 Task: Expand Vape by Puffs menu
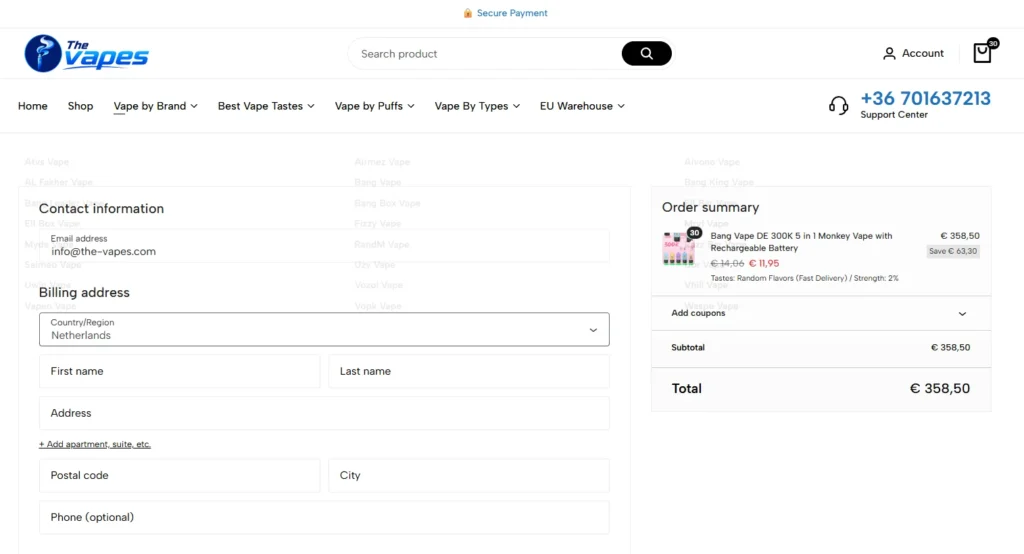point(374,106)
